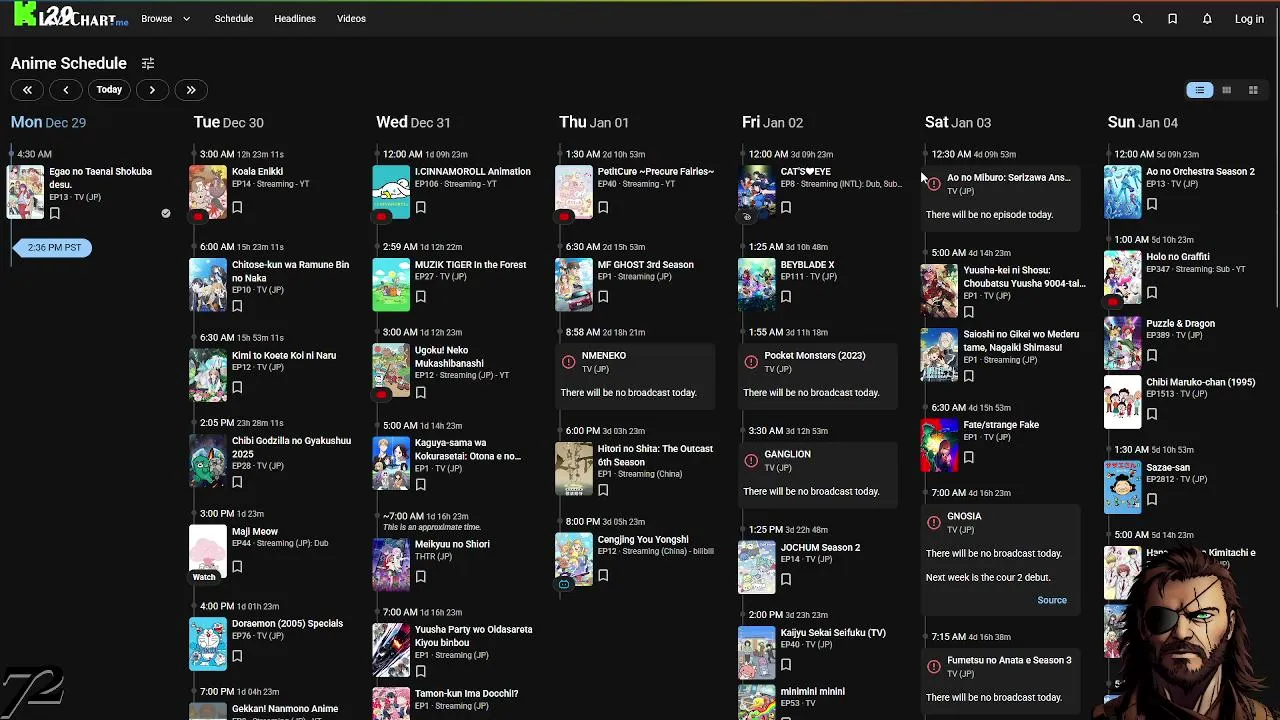Go to next day with single-right arrow

tap(152, 90)
